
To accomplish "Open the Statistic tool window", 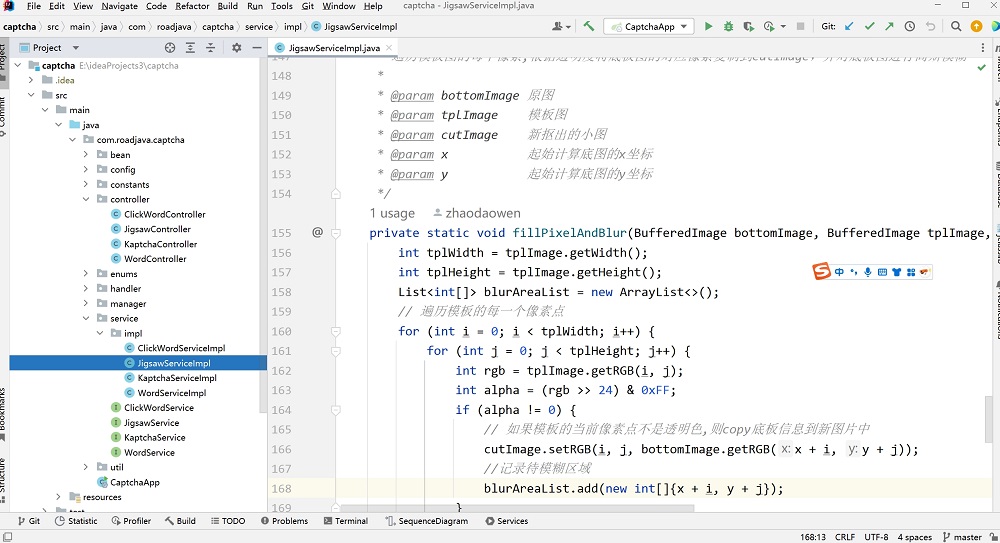I will tap(76, 521).
